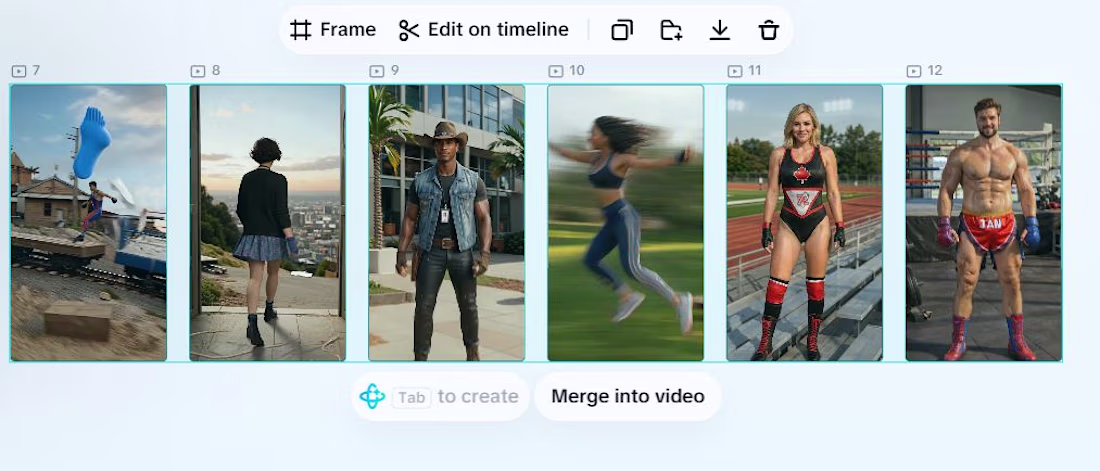
Task: Click the video icon beside label 8
Action: point(198,71)
